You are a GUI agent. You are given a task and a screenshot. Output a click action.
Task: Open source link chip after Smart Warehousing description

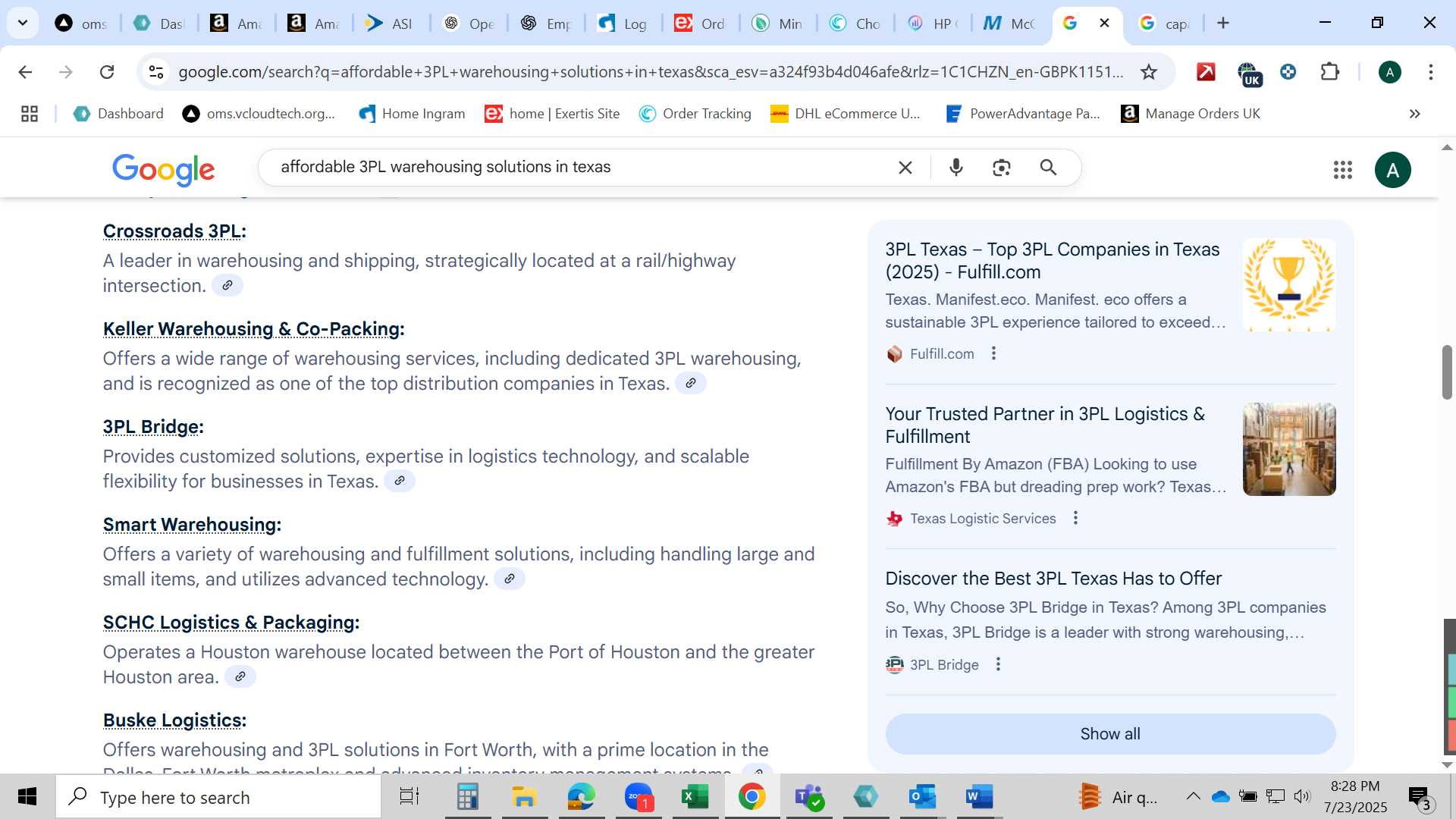(x=510, y=579)
